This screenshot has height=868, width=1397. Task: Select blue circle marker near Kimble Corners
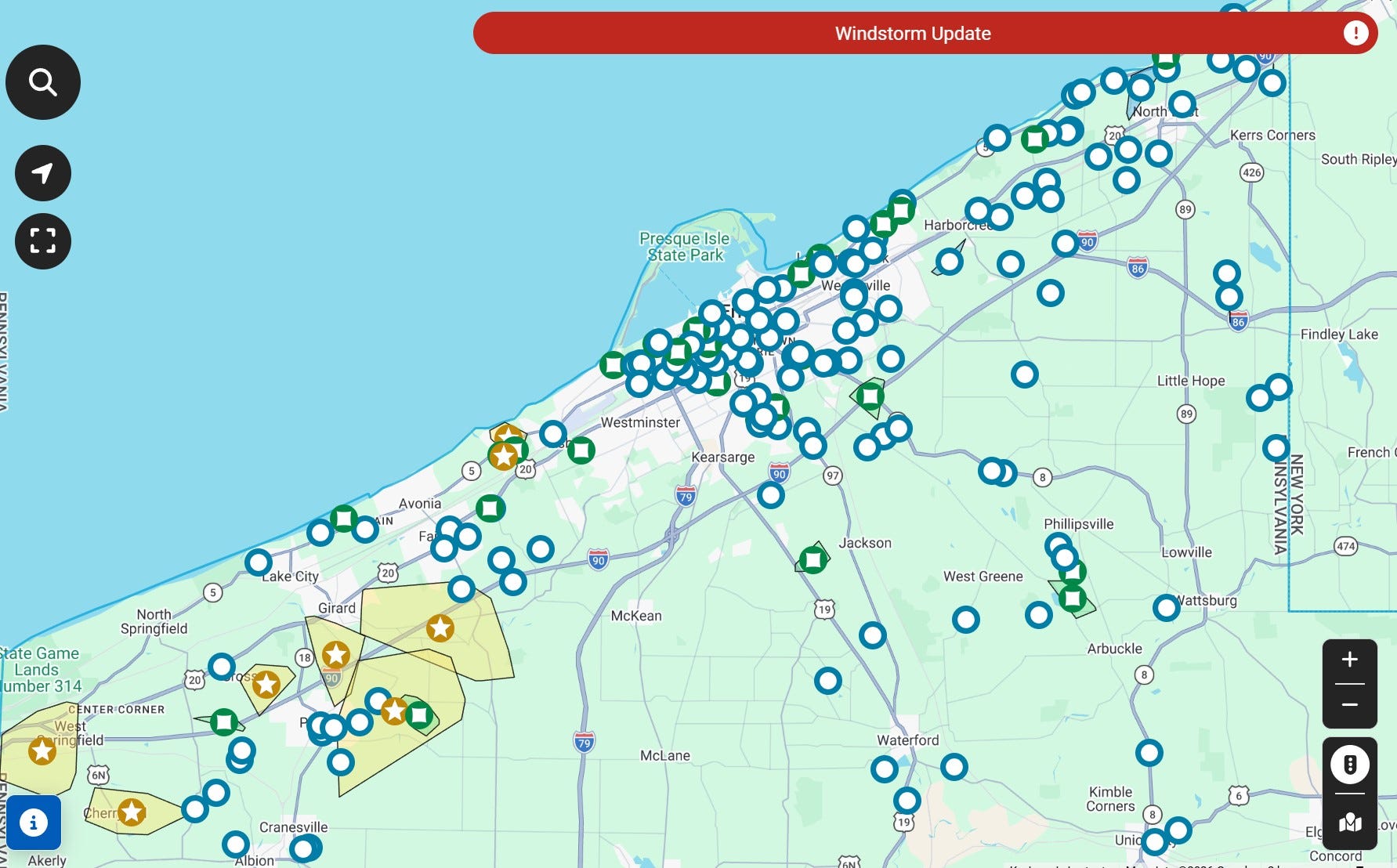point(1149,753)
